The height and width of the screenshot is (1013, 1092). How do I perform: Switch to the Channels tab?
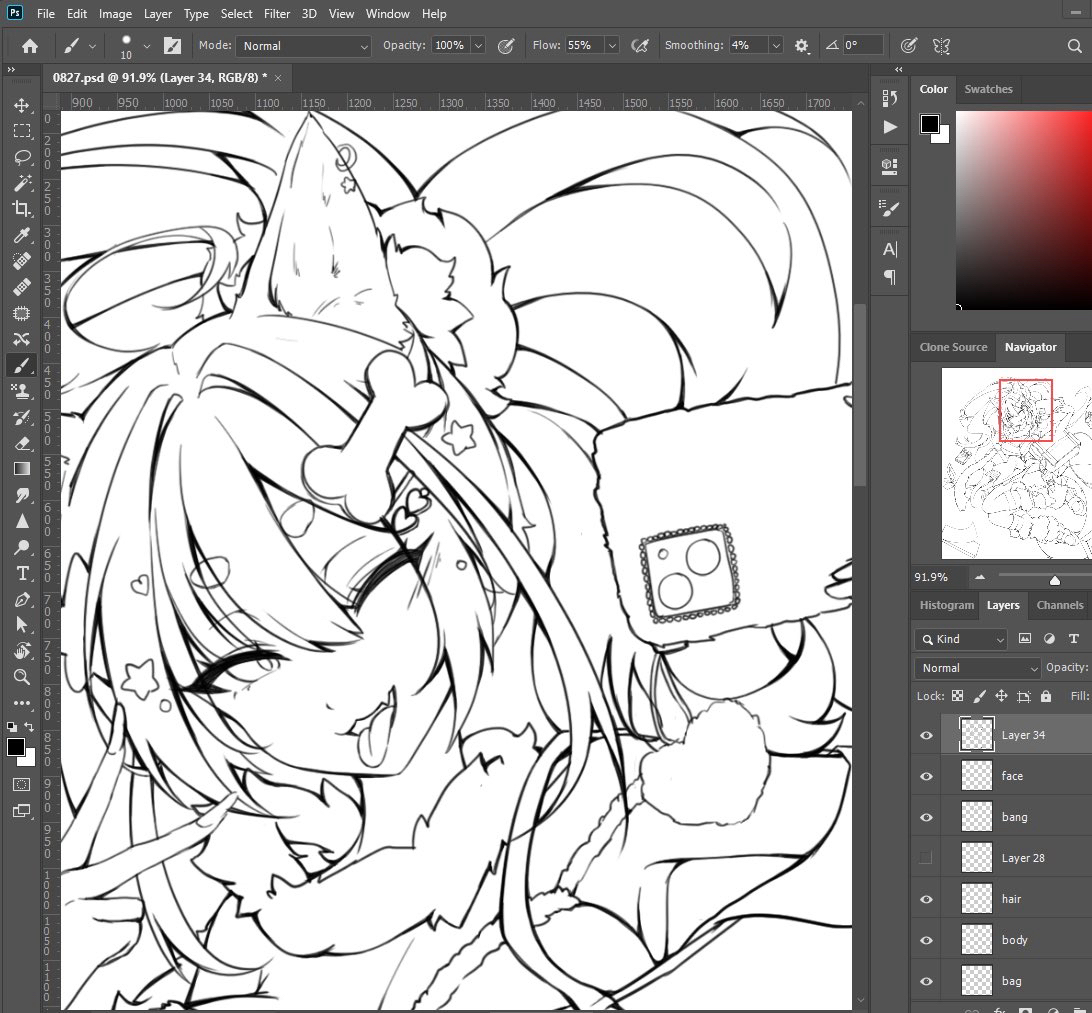coord(1059,605)
